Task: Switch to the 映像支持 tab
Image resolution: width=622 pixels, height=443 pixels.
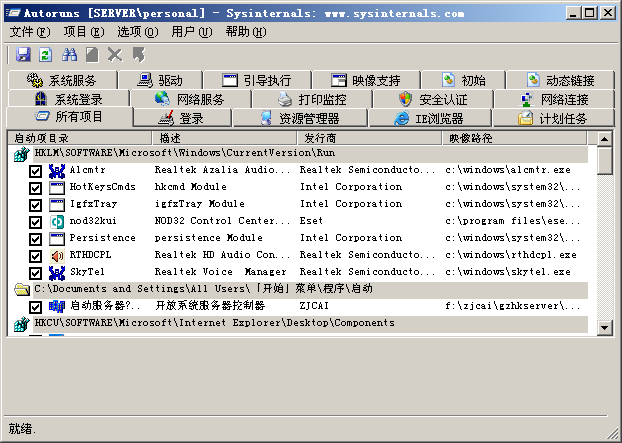Action: 366,81
